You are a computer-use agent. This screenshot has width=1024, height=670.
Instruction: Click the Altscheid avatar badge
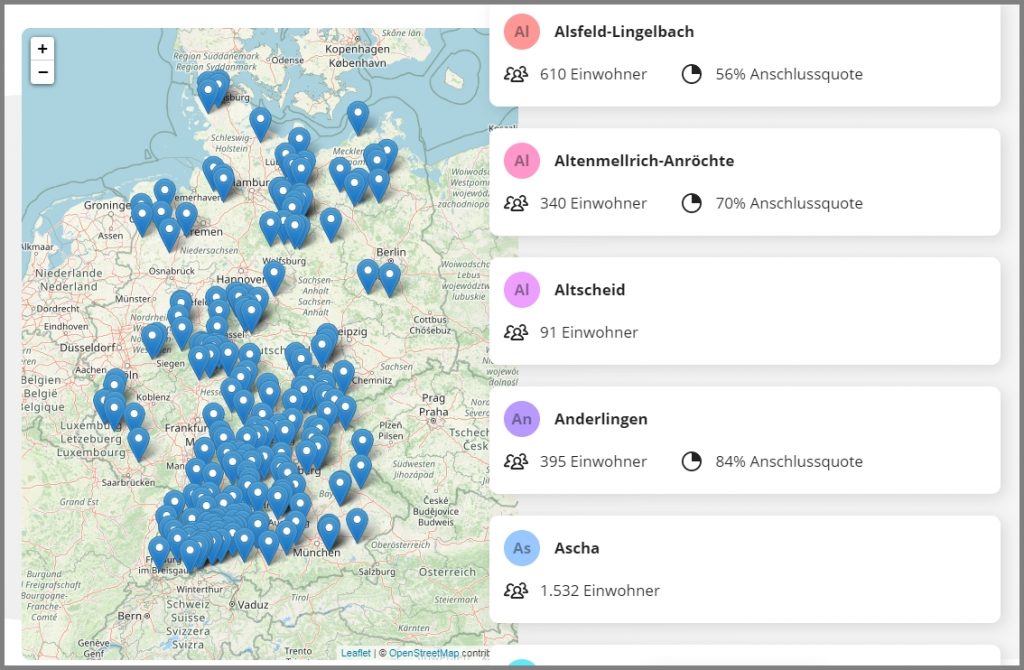pos(521,290)
